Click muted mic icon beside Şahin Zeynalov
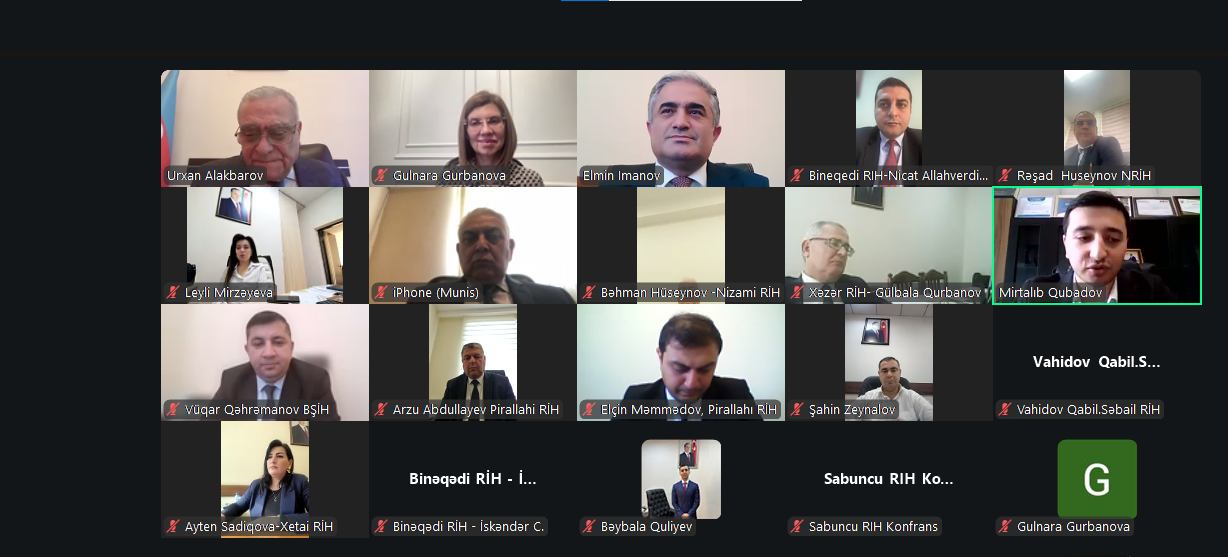 coord(798,410)
